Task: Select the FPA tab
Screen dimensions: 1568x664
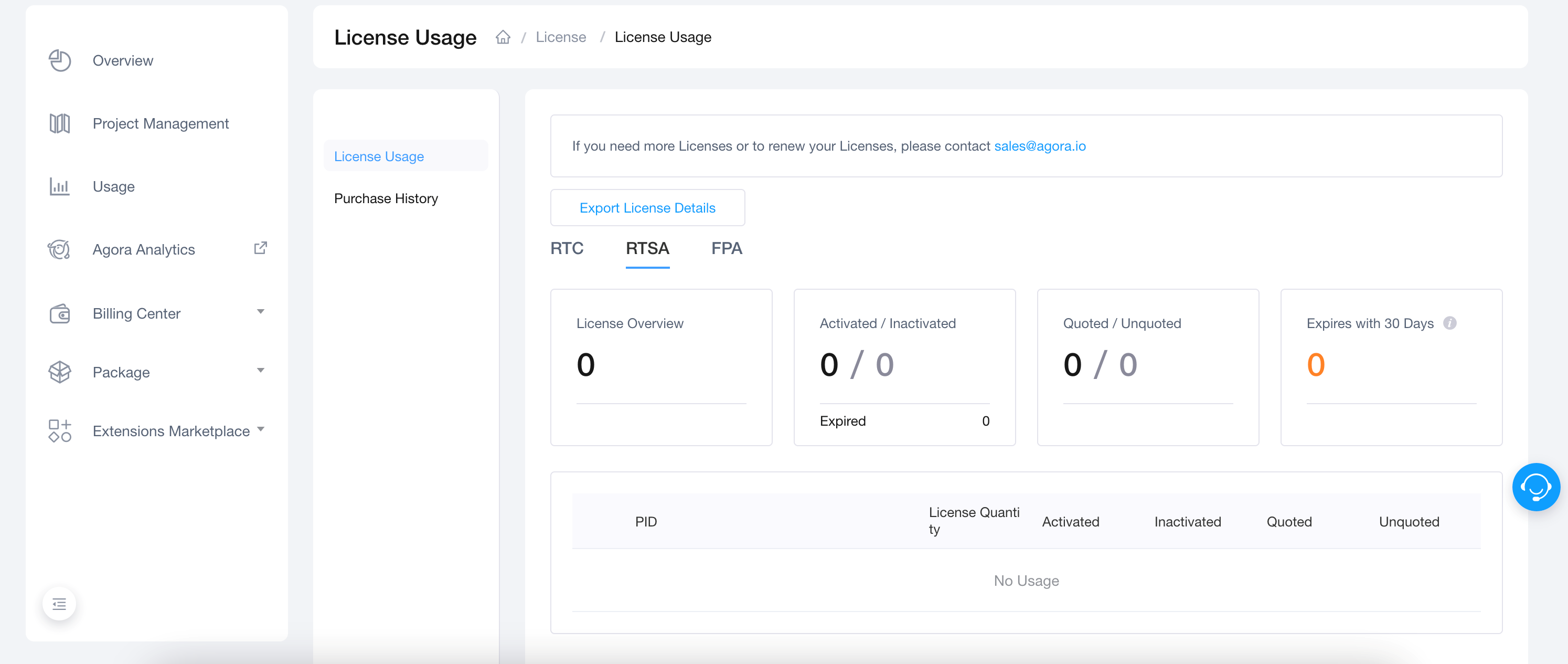Action: pyautogui.click(x=726, y=247)
